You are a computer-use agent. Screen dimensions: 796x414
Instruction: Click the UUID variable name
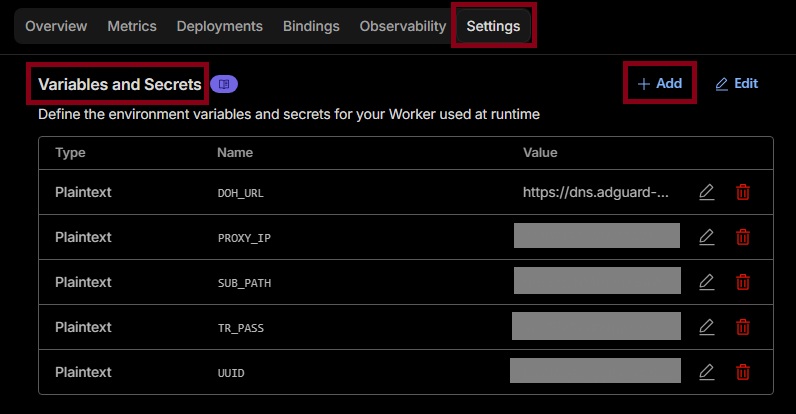[231, 373]
